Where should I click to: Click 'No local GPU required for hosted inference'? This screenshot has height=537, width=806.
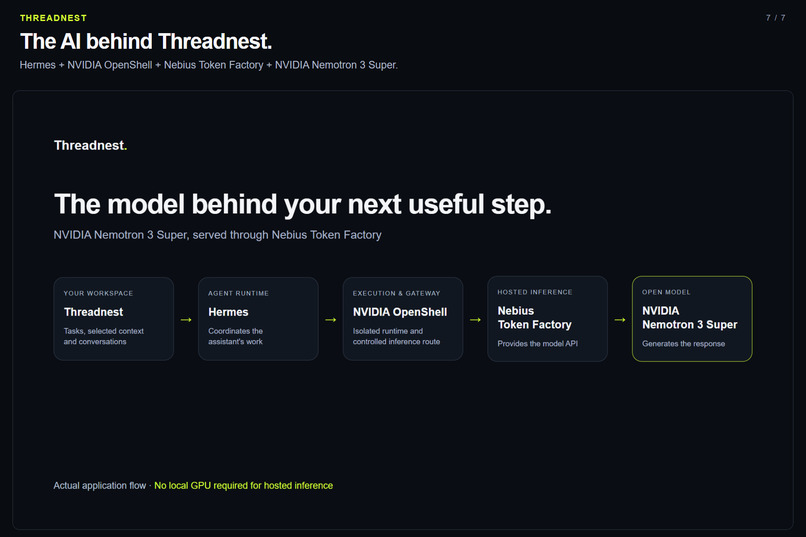tap(244, 486)
